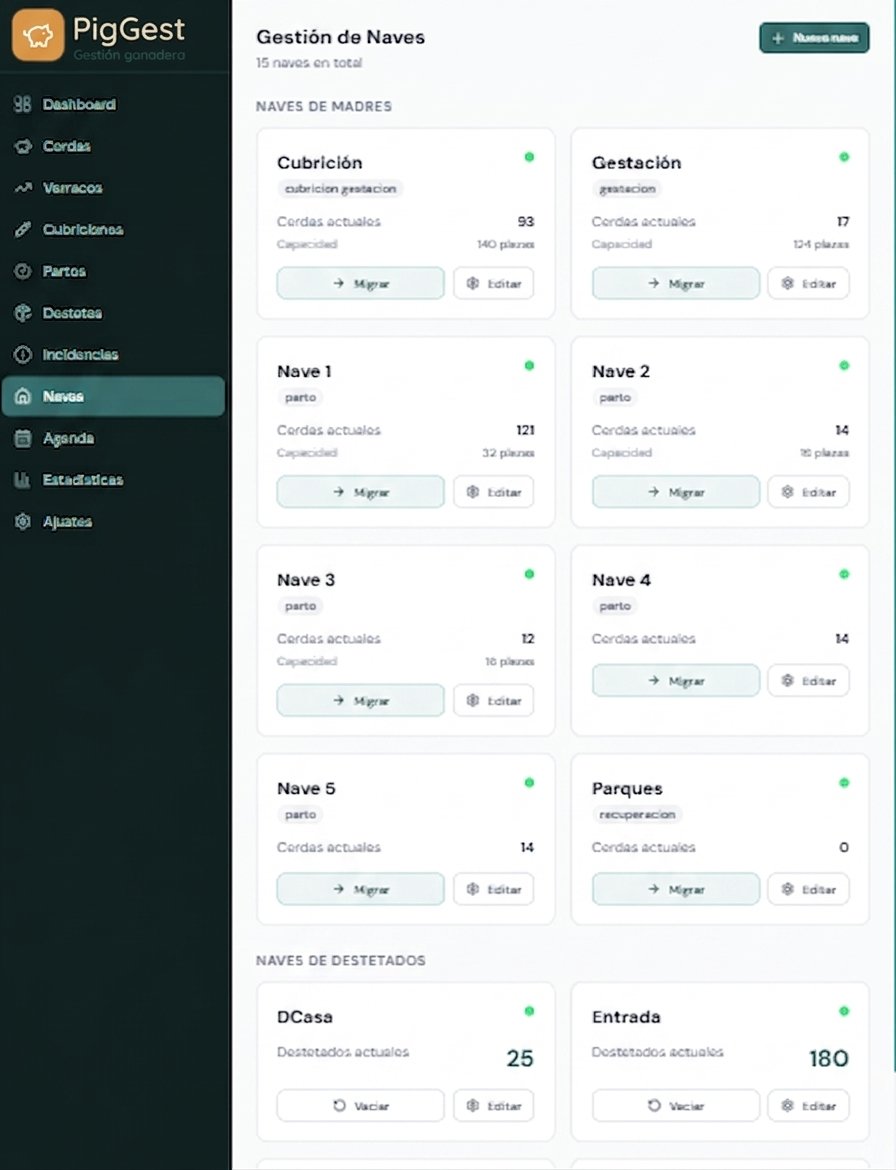Screen dimensions: 896x1170
Task: Migrate sows from Nave 1
Action: click(360, 492)
